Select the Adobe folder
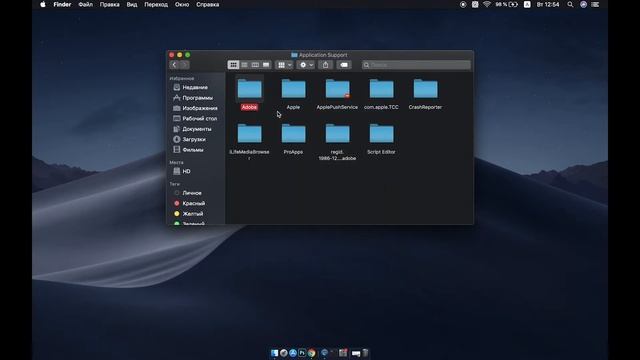Screen dimensions: 640x360 pyautogui.click(x=249, y=94)
